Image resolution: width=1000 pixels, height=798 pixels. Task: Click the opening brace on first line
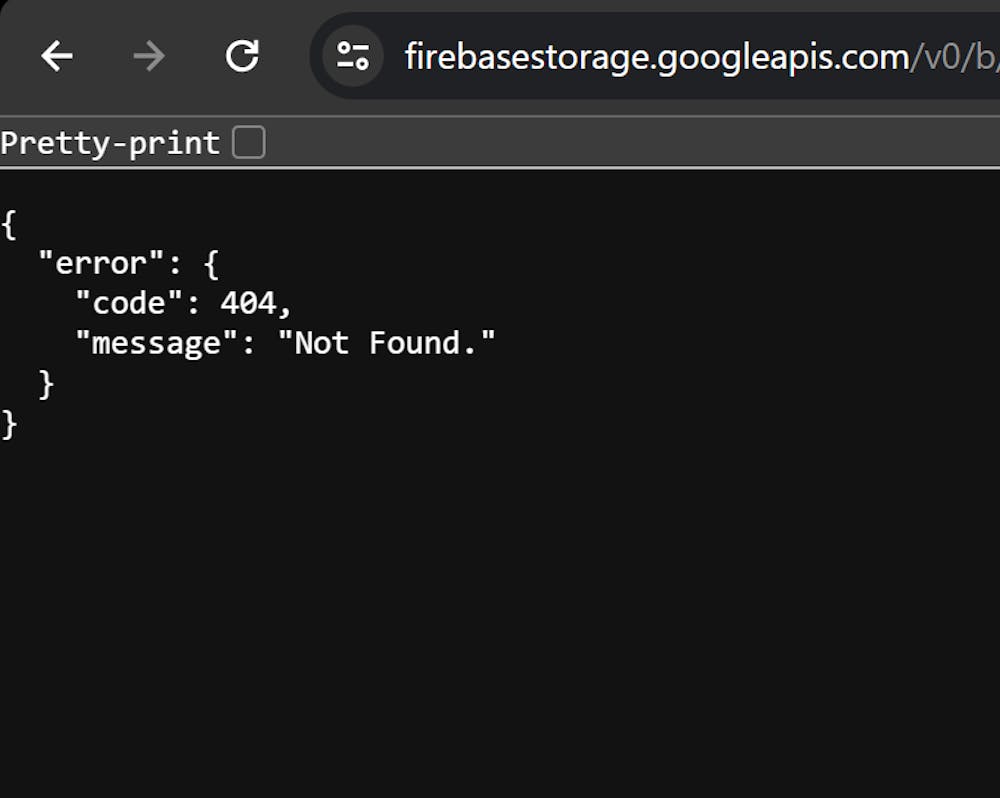pyautogui.click(x=9, y=224)
